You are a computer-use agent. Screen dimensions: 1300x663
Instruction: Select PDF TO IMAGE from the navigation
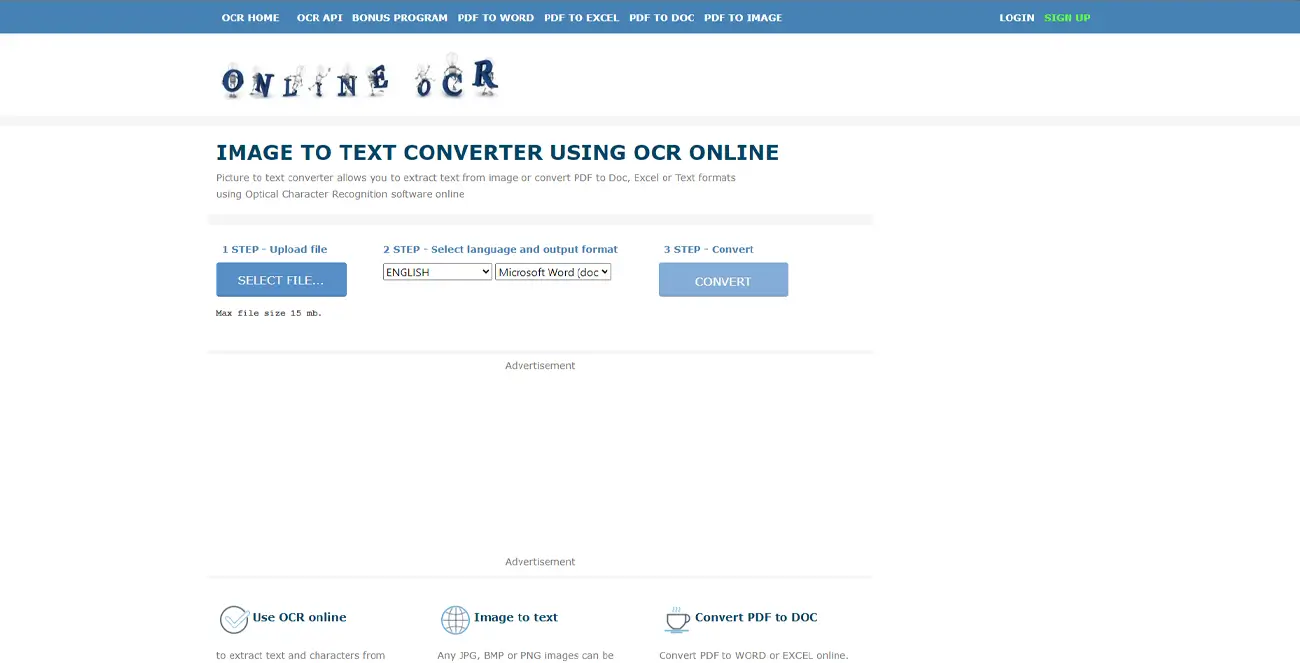pos(743,17)
